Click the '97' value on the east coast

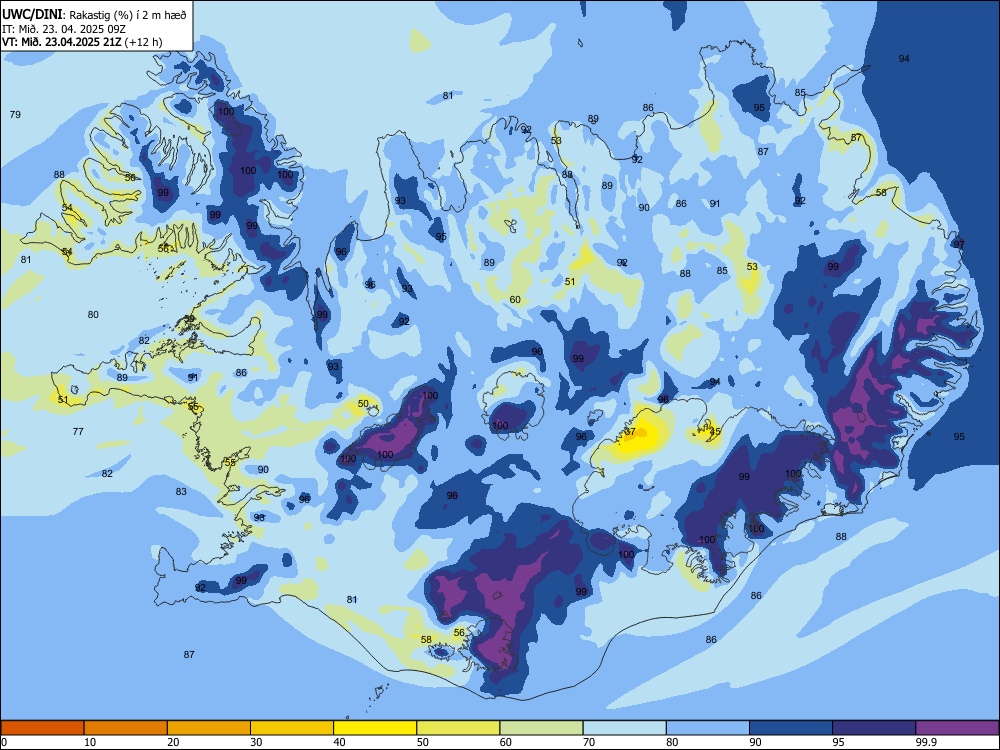pyautogui.click(x=959, y=244)
